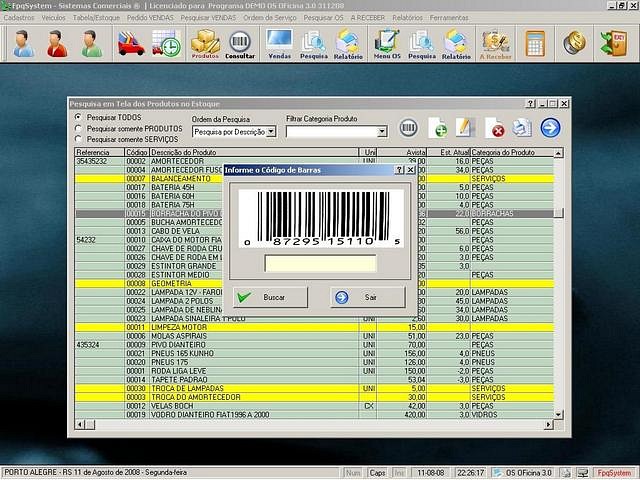Click the horizontal scroll right arrow
This screenshot has height=480, width=640.
549,425
